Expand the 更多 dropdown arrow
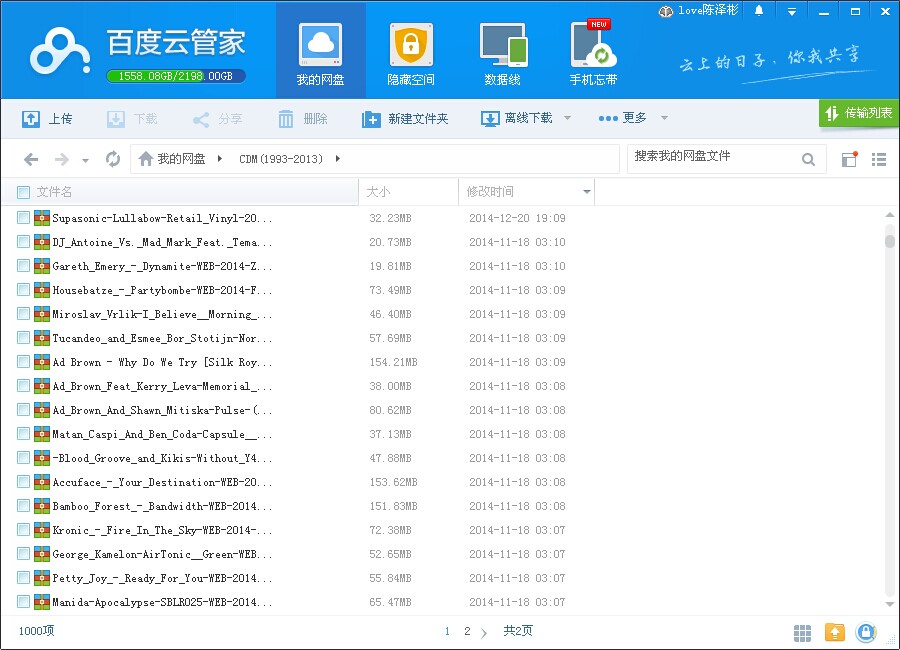Viewport: 900px width, 650px height. pos(664,118)
